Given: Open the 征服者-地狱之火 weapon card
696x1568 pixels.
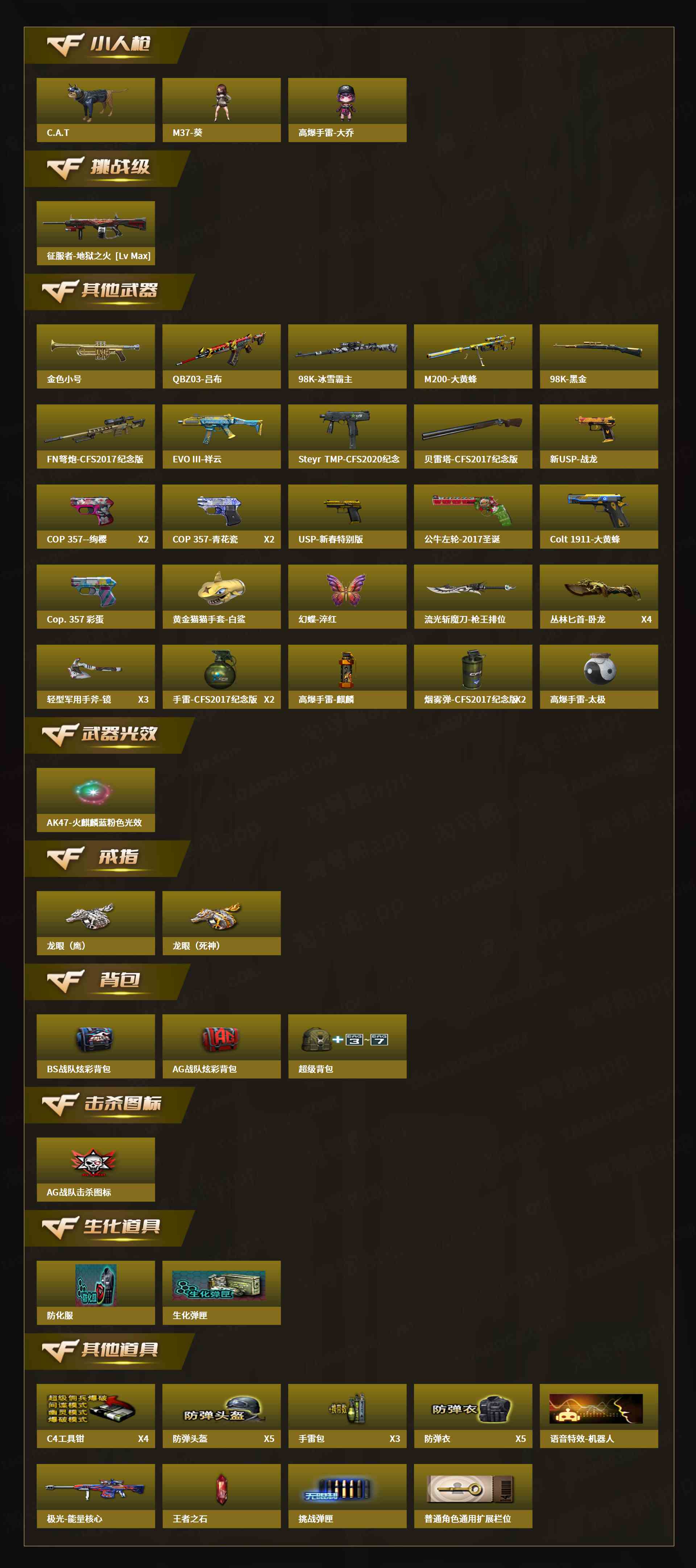Looking at the screenshot, I should [x=96, y=233].
